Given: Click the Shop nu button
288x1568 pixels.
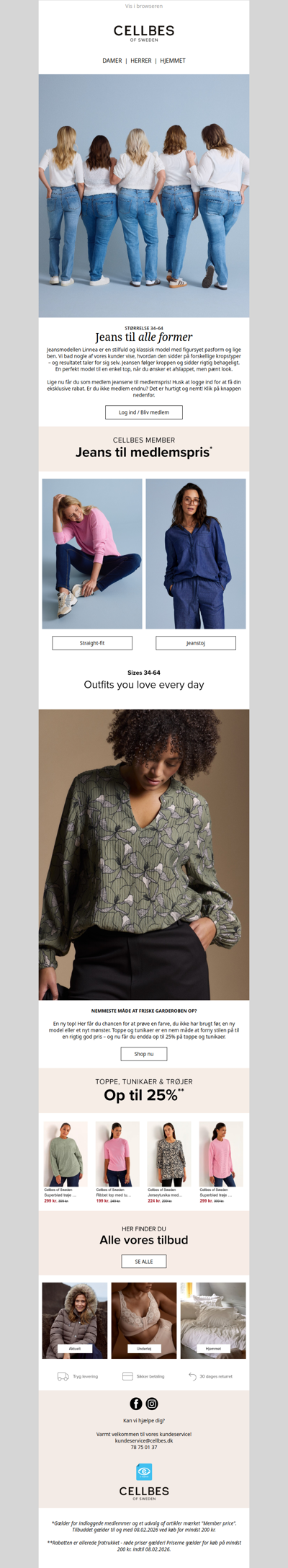Looking at the screenshot, I should pyautogui.click(x=144, y=1054).
